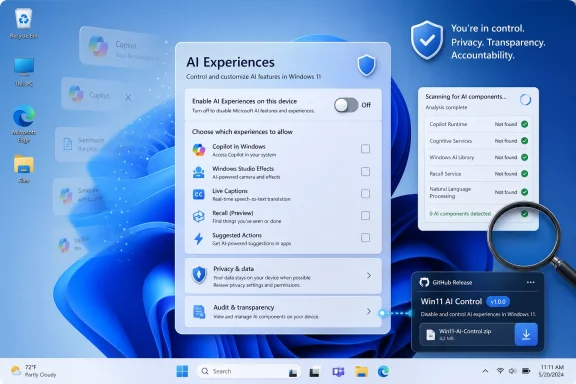Click the Copilot Runtime row label
576x384 pixels.
[448, 124]
